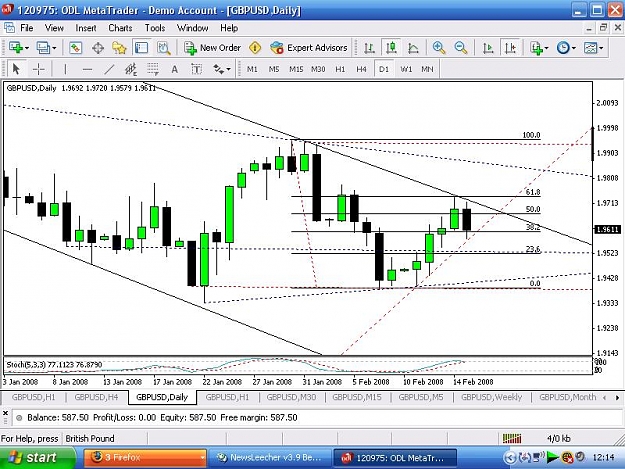Select the trendline tool
Viewport: 625px width, 469px height.
[x=109, y=69]
